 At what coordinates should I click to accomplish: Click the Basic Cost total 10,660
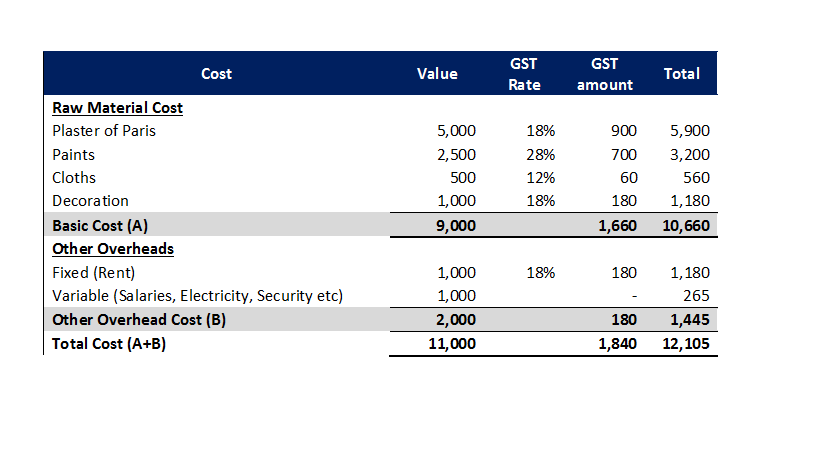686,225
